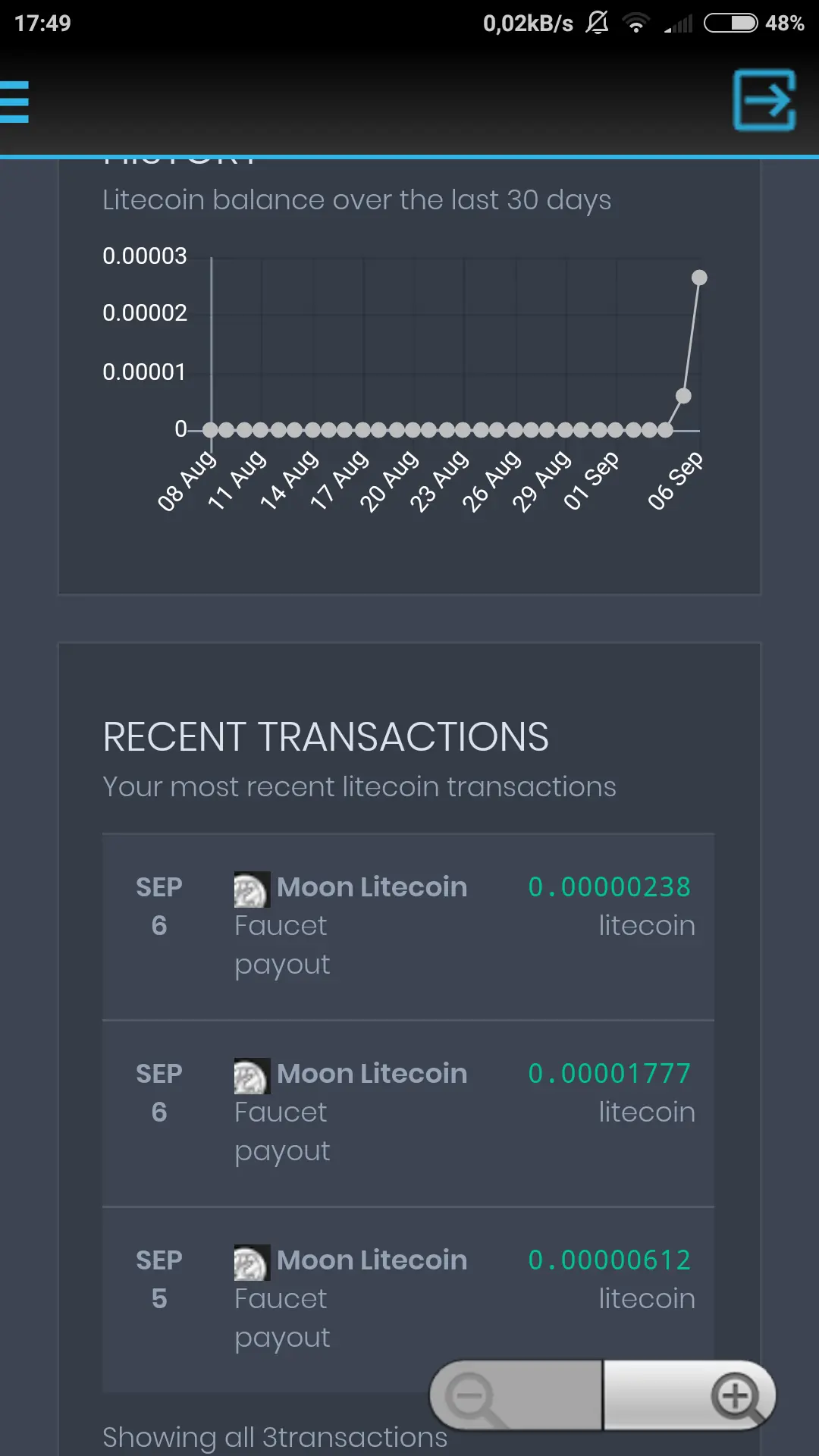Tap the coin icon on Sep 5 transaction
This screenshot has width=819, height=1456.
pos(252,1263)
